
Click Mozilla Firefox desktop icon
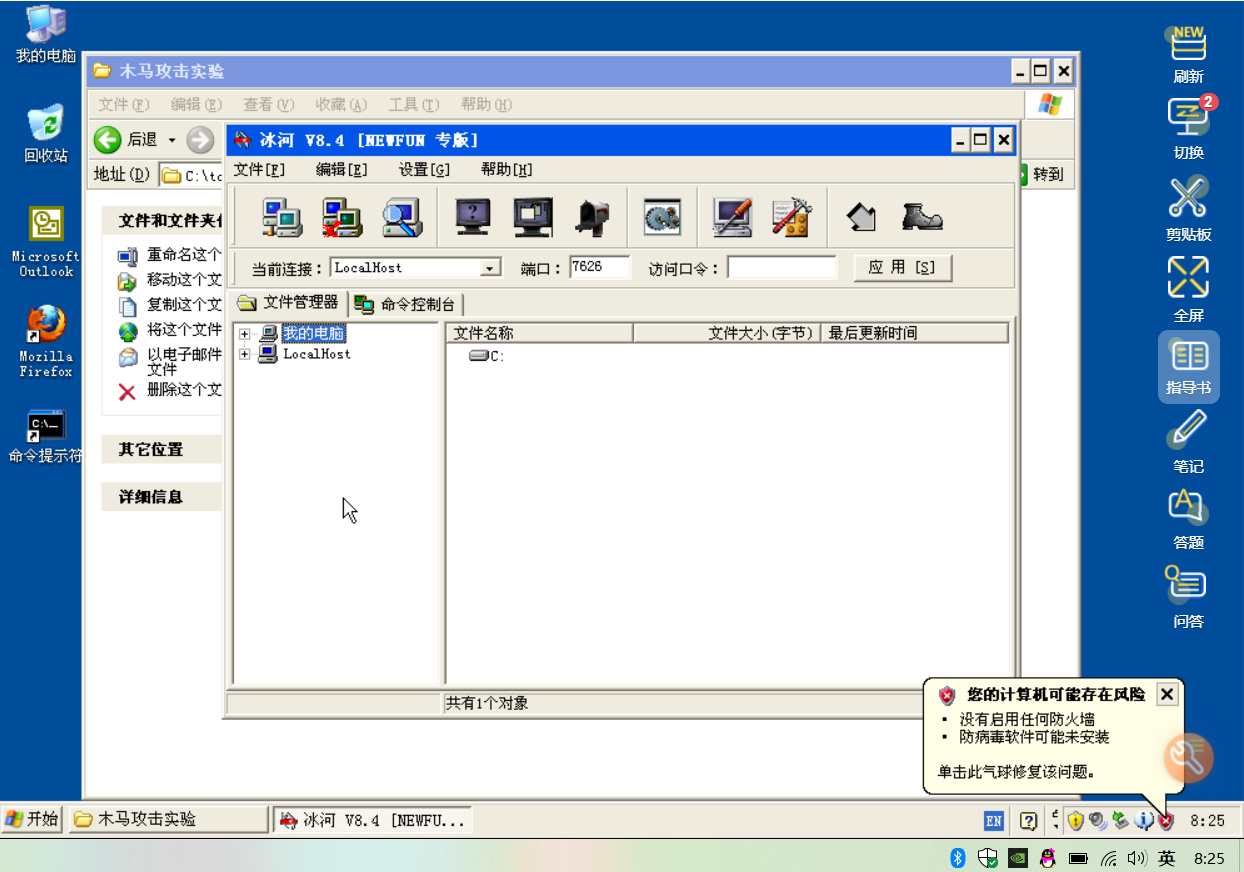point(46,341)
